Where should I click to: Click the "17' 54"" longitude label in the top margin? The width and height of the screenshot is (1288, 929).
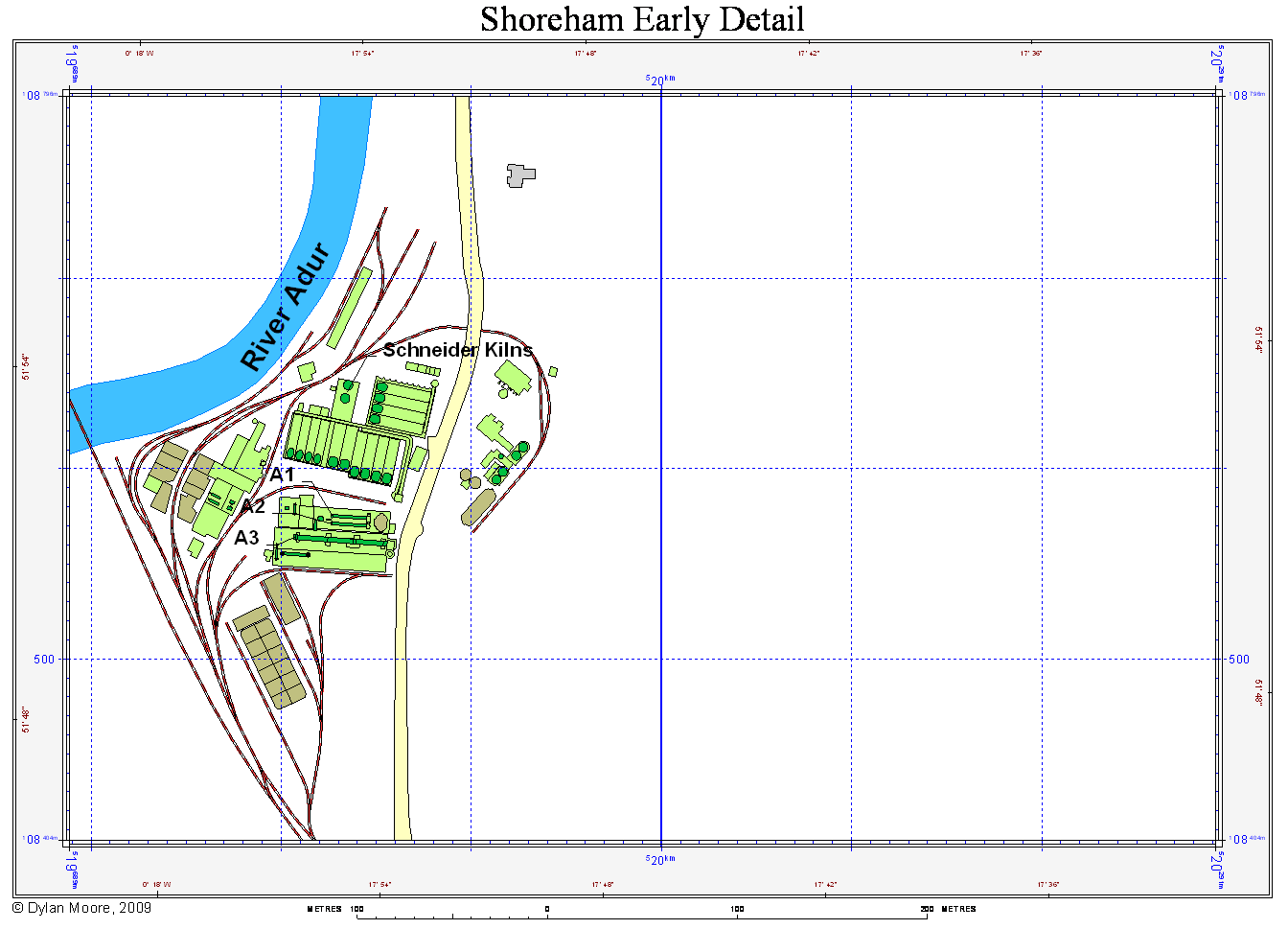tap(362, 54)
